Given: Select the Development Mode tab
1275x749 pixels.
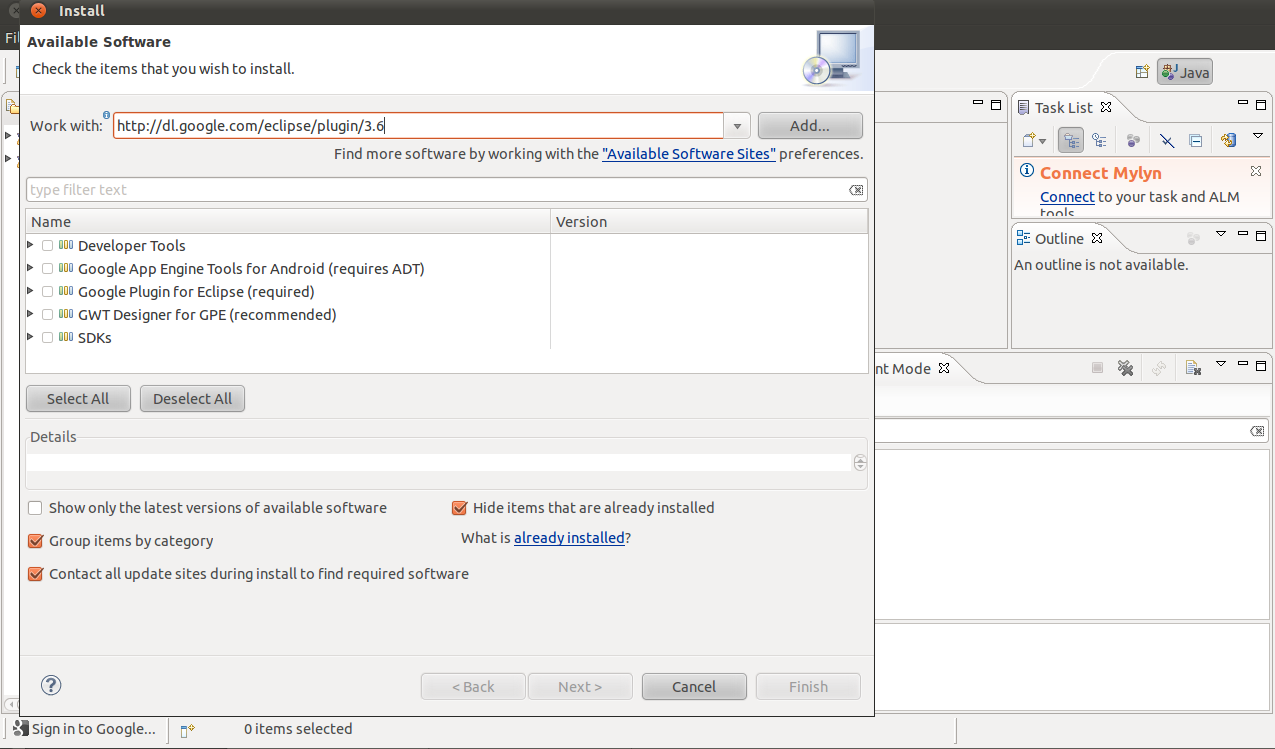Looking at the screenshot, I should (x=903, y=368).
